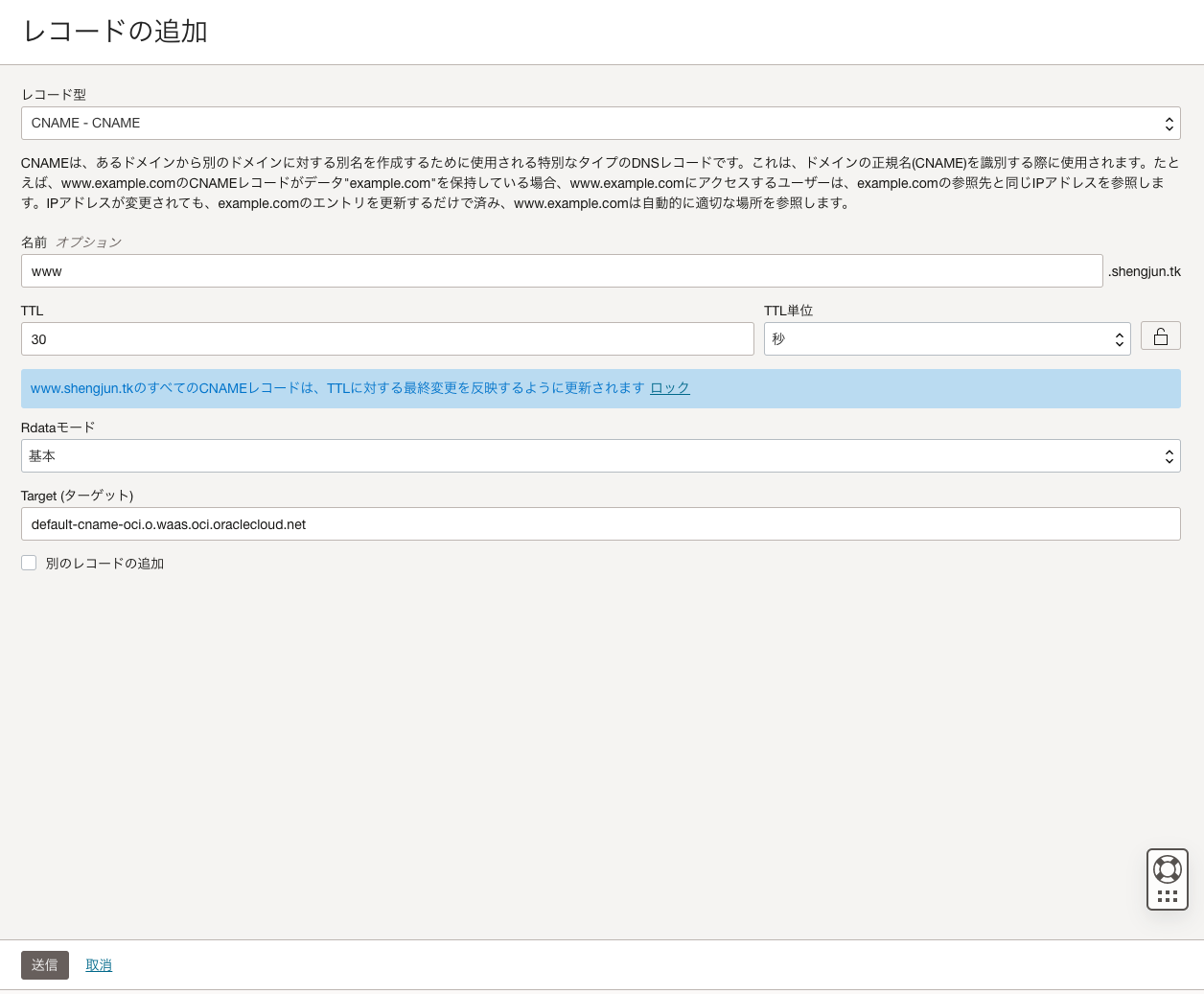Click the chevron on the TTL単位 selector
This screenshot has width=1204, height=994.
click(x=1118, y=338)
